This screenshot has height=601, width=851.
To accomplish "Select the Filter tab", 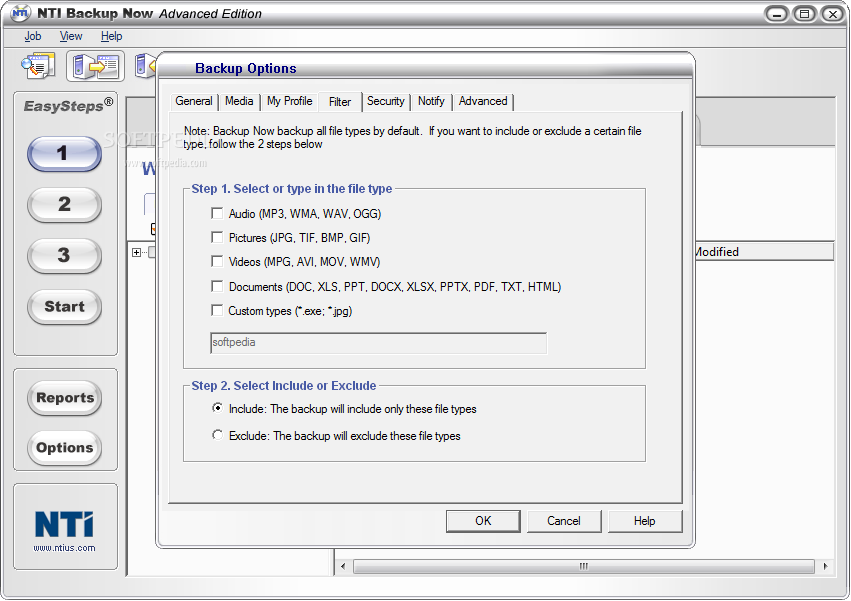I will tap(340, 102).
